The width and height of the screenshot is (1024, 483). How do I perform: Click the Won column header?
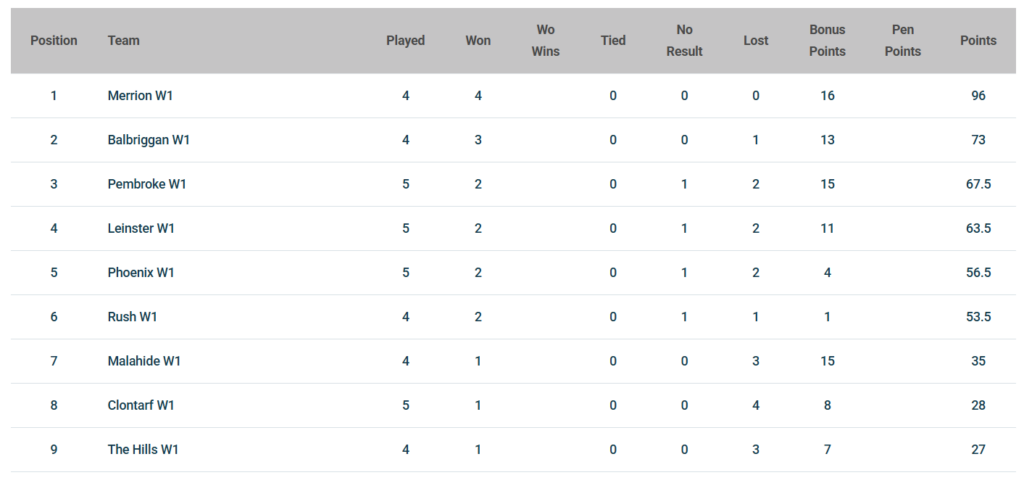pos(478,40)
